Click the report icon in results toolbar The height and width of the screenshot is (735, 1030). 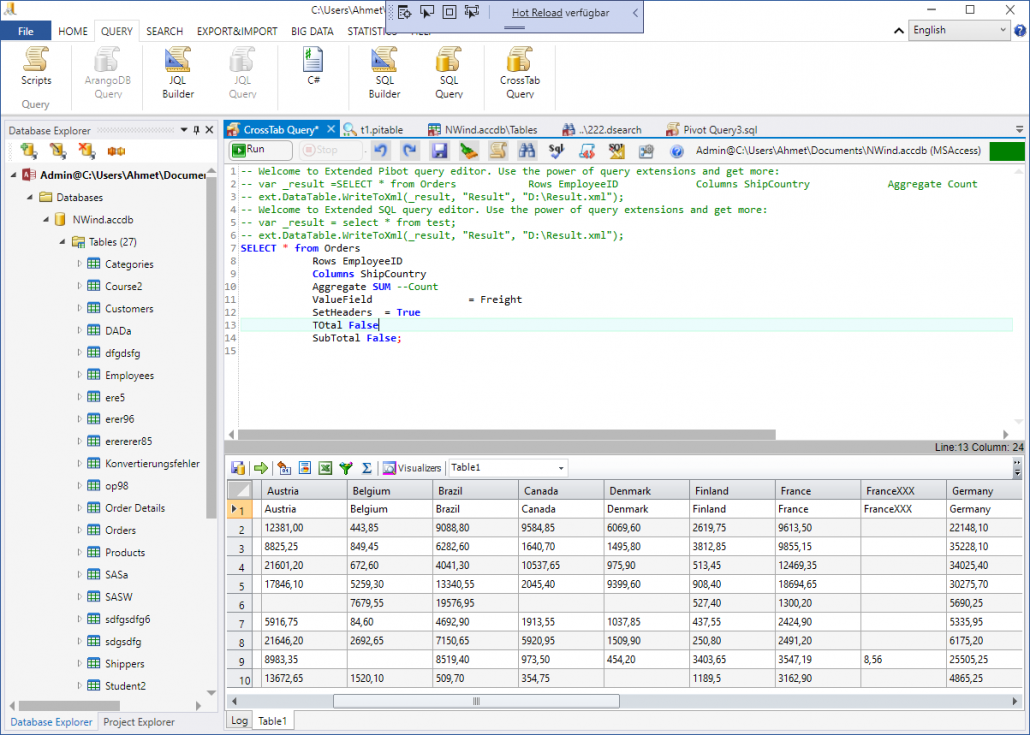(x=305, y=468)
